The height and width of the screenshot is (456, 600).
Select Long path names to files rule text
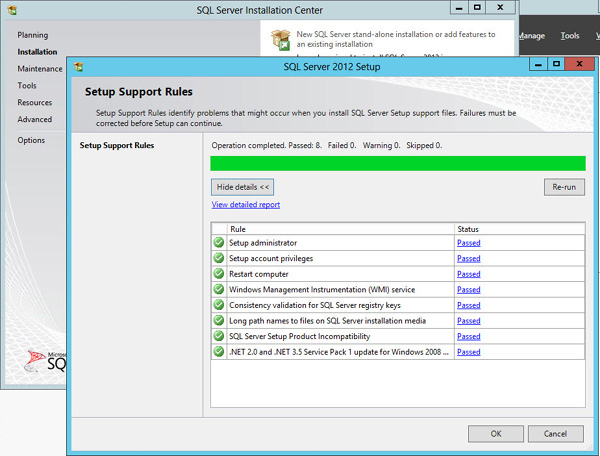pyautogui.click(x=328, y=321)
